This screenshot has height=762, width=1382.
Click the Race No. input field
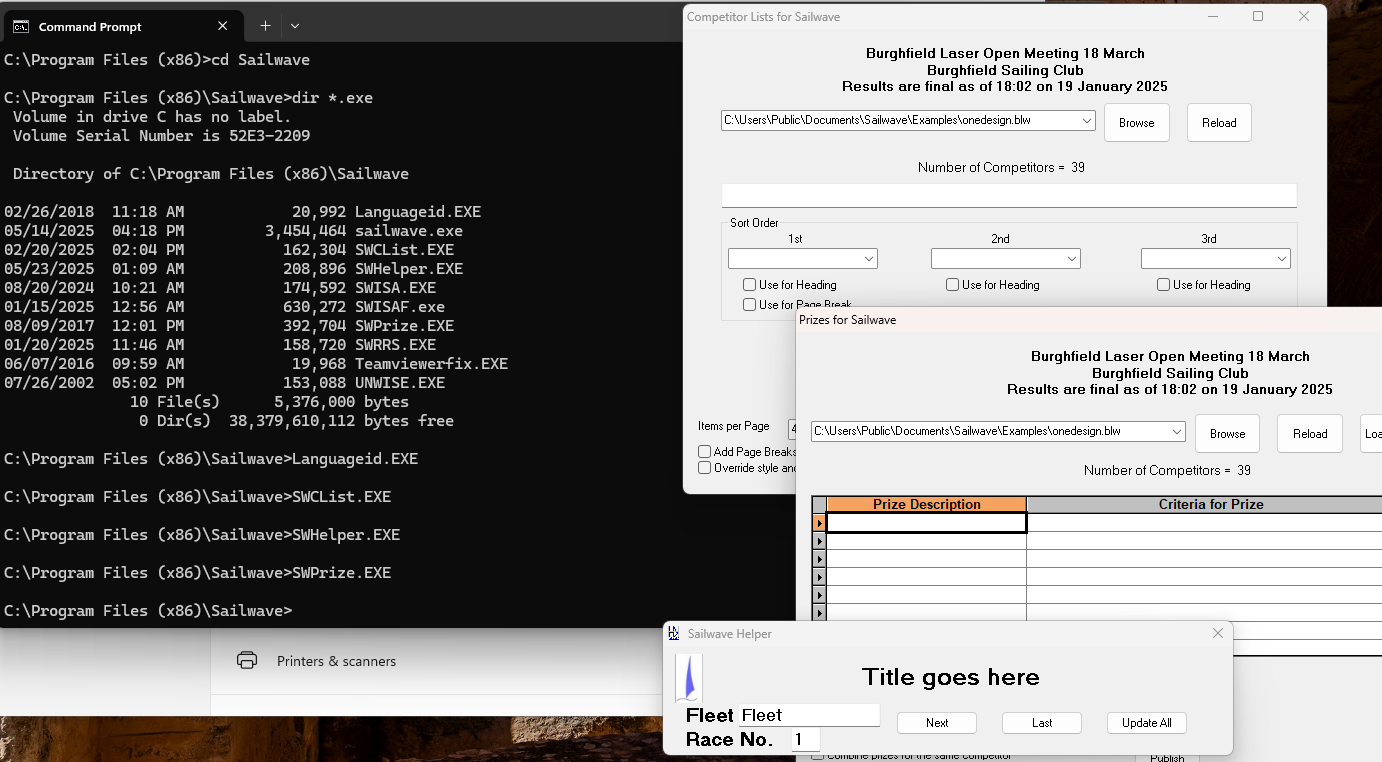click(805, 740)
